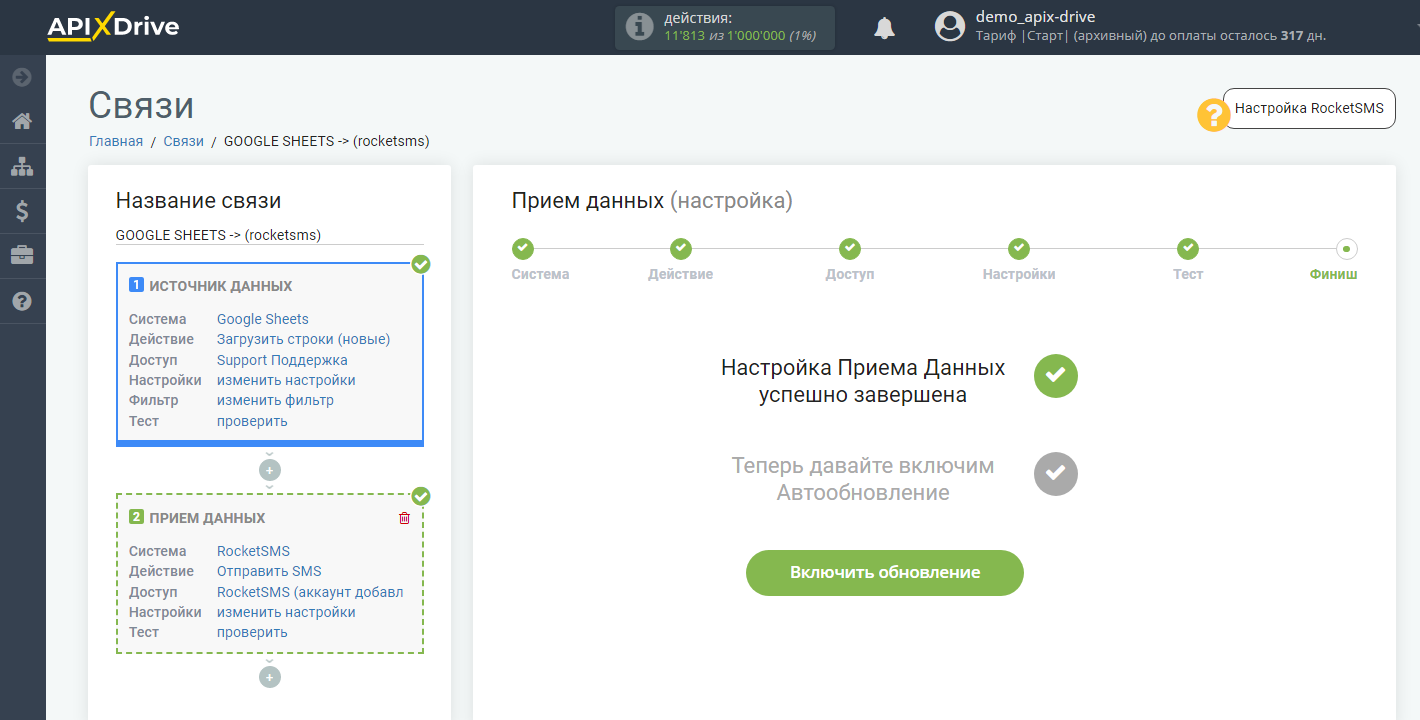Edit the connection name field
This screenshot has width=1420, height=720.
(x=270, y=235)
